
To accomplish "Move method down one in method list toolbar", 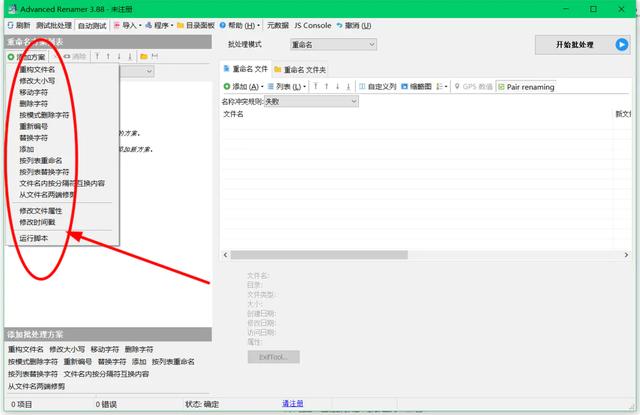I will (119, 56).
